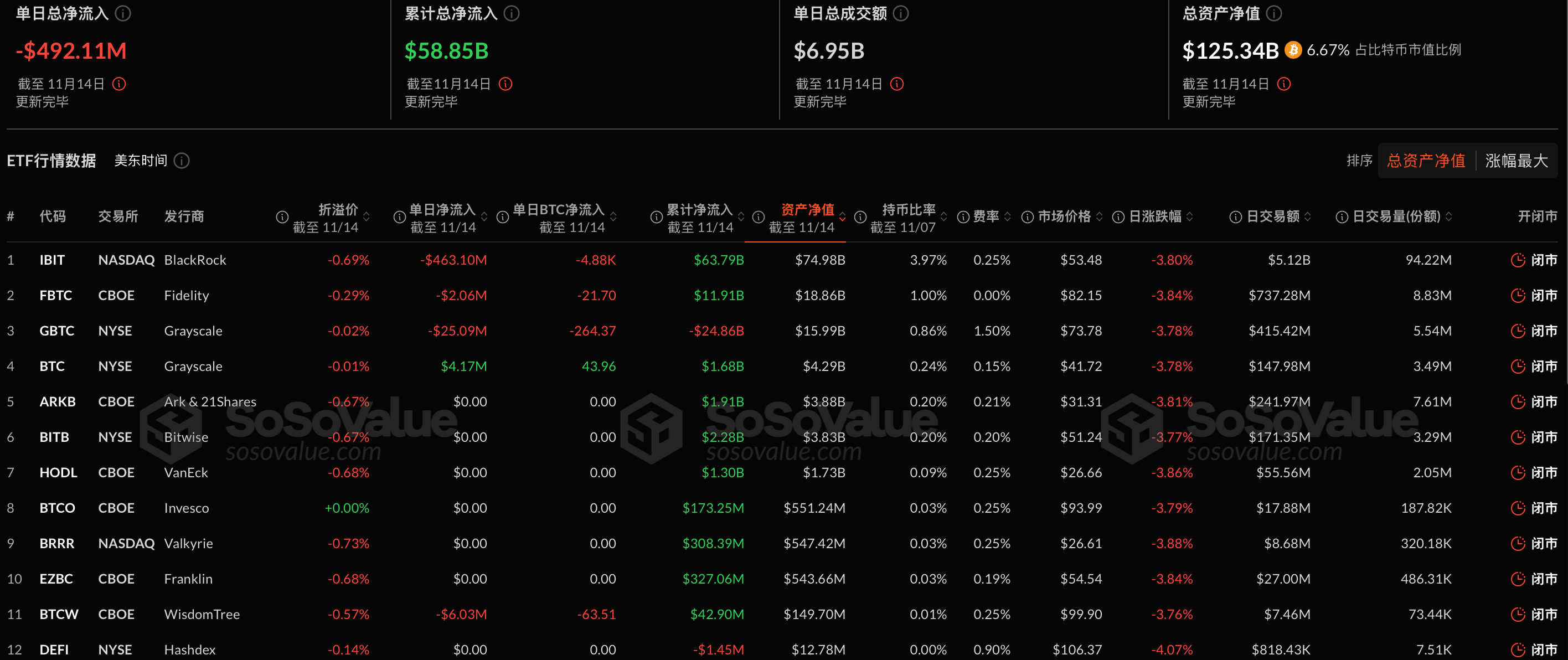Click the ETF行情数据 section label
Screen dimensions: 1568x660
click(51, 161)
